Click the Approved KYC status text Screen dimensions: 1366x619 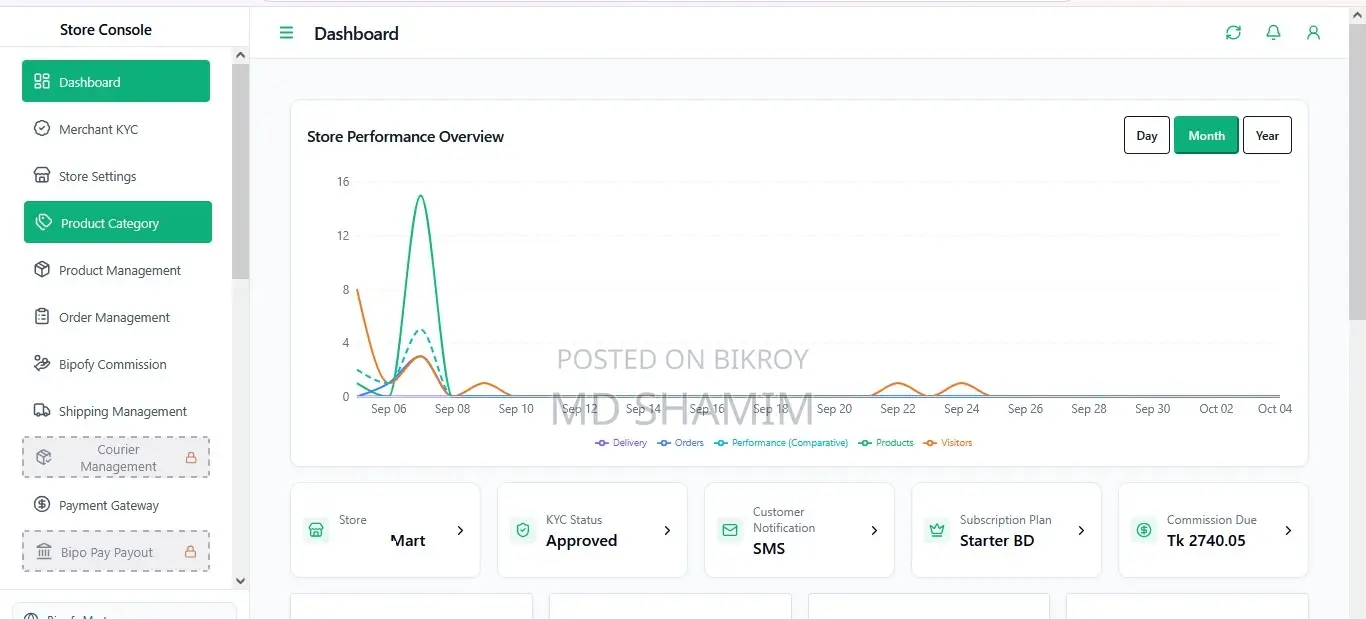[581, 541]
